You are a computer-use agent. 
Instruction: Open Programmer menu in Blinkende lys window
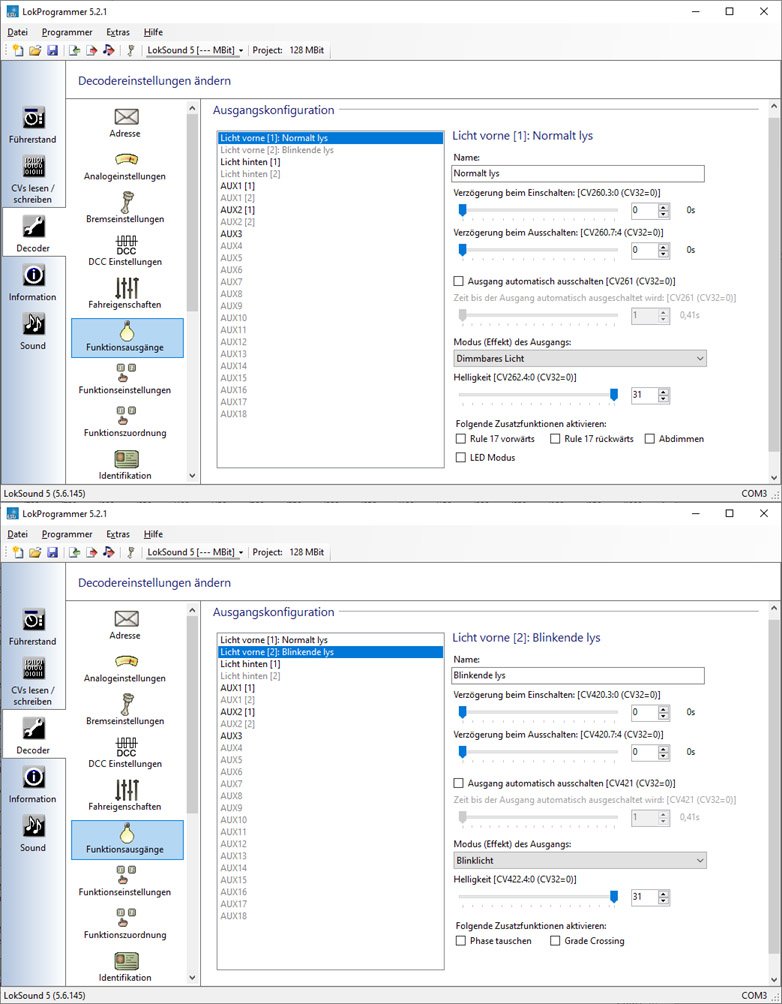(67, 534)
